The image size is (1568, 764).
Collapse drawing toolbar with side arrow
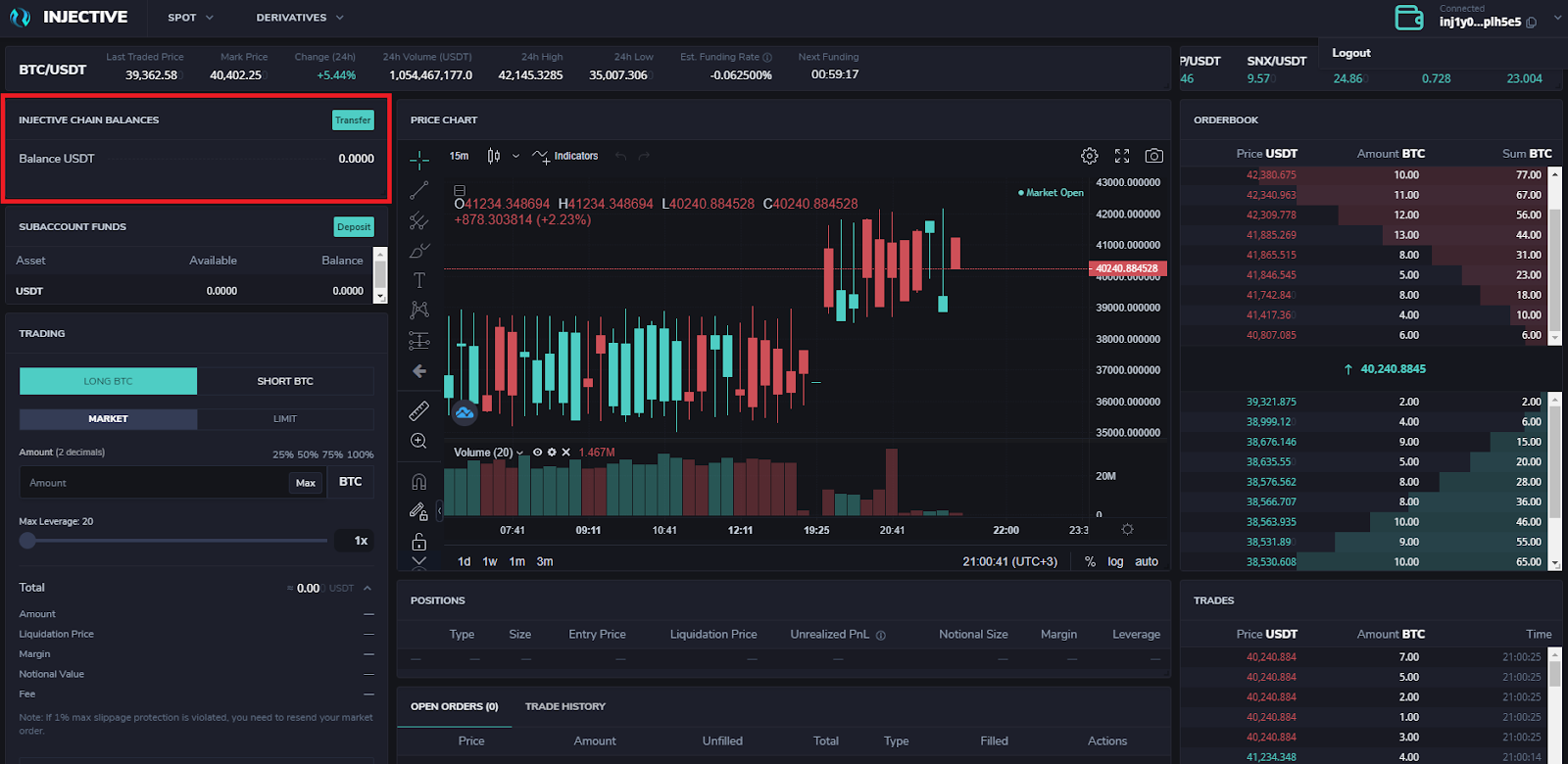click(x=439, y=510)
